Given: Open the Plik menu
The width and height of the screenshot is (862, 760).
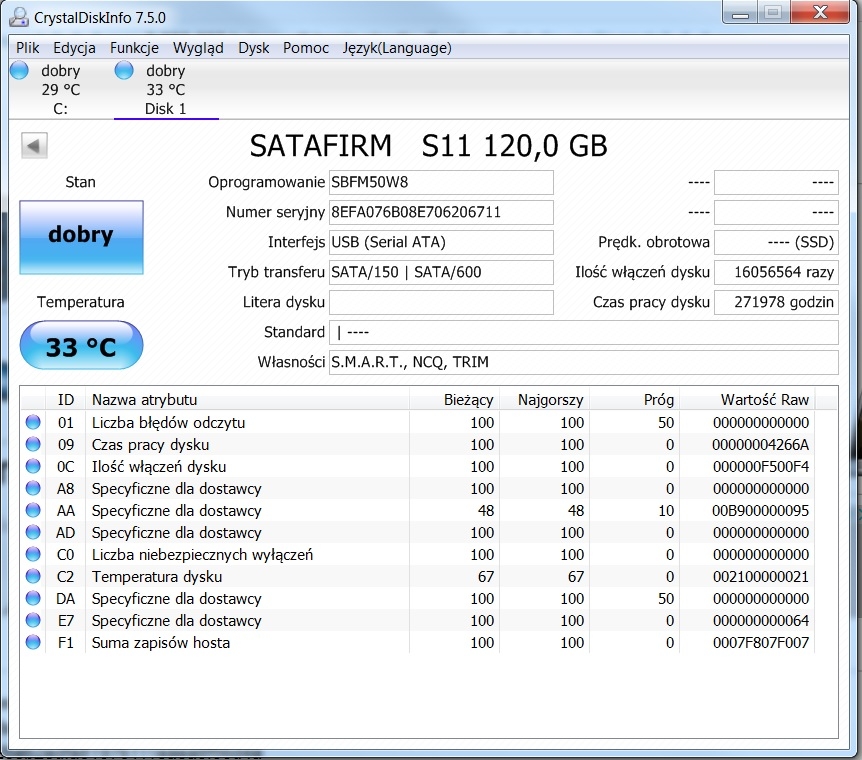Looking at the screenshot, I should tap(27, 48).
